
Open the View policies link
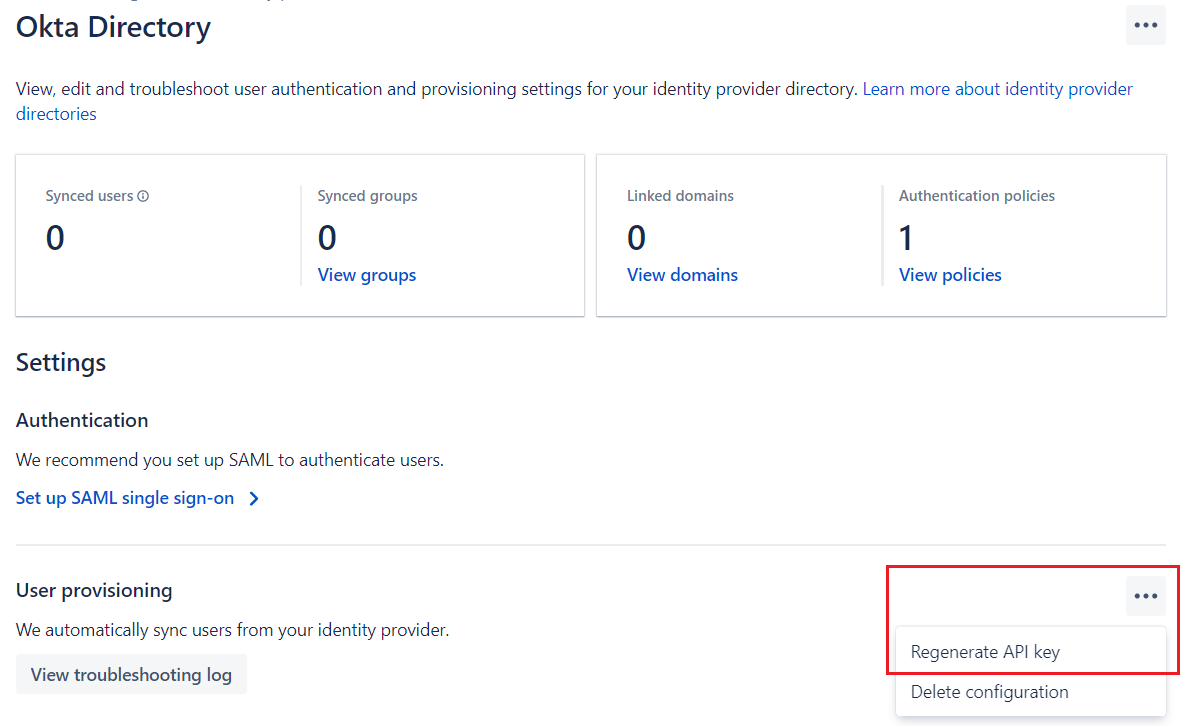[949, 275]
